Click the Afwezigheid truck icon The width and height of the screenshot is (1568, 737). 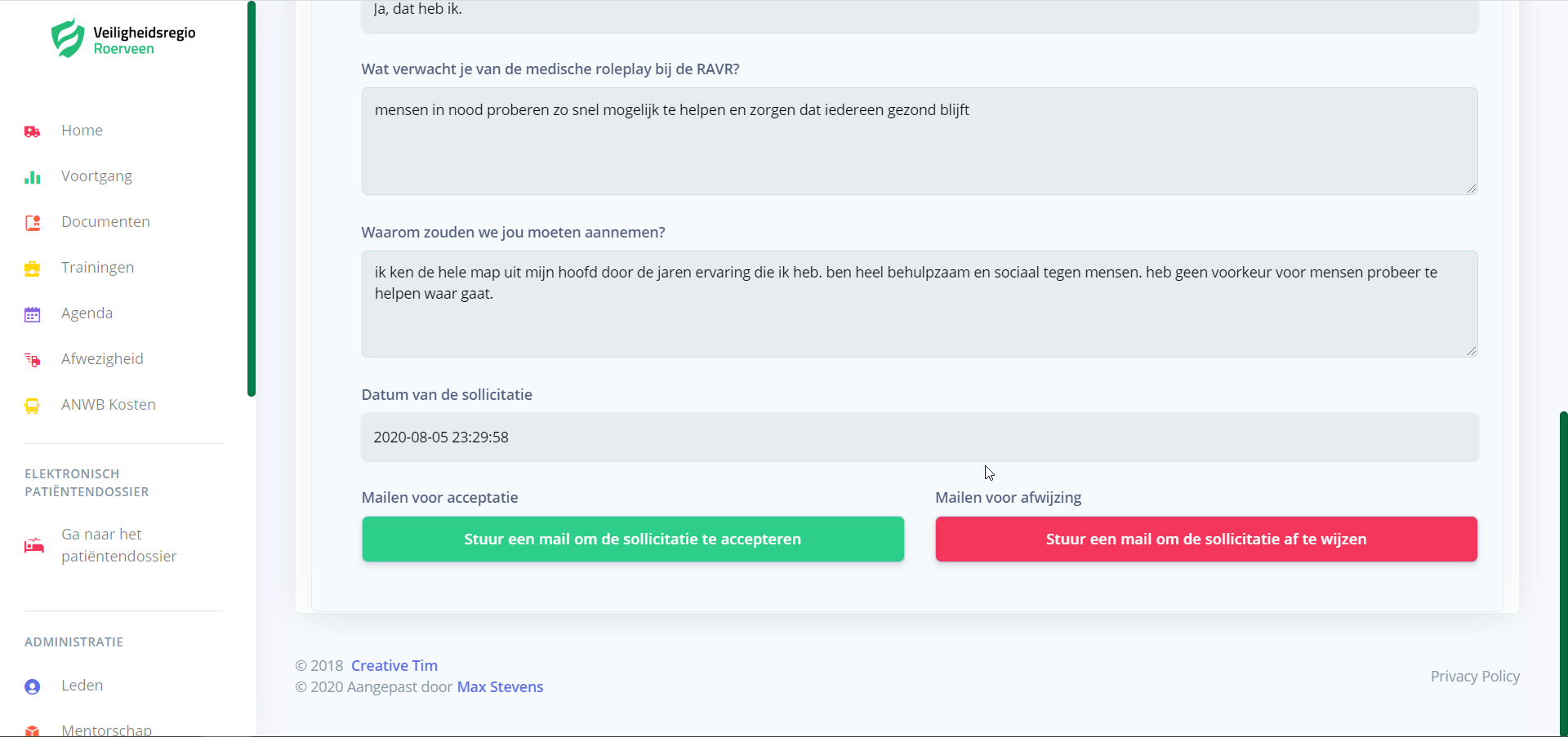(x=33, y=360)
